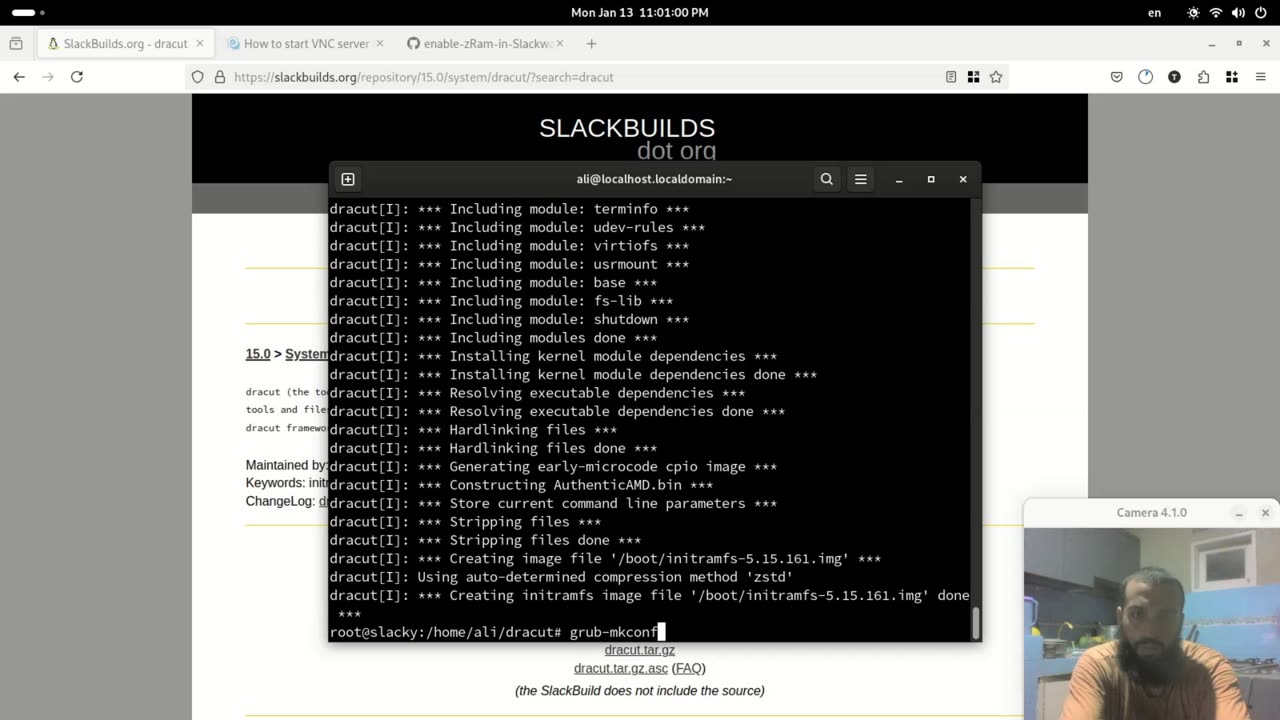Open the clock and calendar menu
Screen dimensions: 1280x720
pyautogui.click(x=640, y=12)
